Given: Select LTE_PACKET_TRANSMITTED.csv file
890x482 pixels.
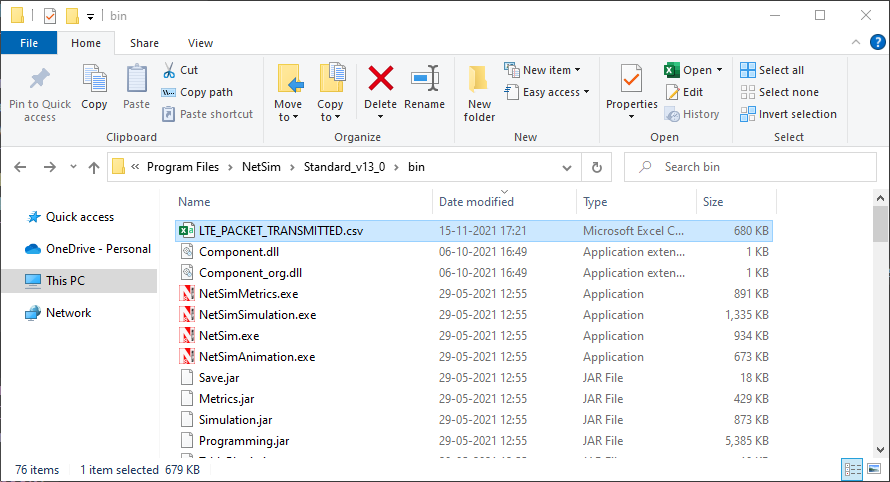Looking at the screenshot, I should pyautogui.click(x=474, y=231).
